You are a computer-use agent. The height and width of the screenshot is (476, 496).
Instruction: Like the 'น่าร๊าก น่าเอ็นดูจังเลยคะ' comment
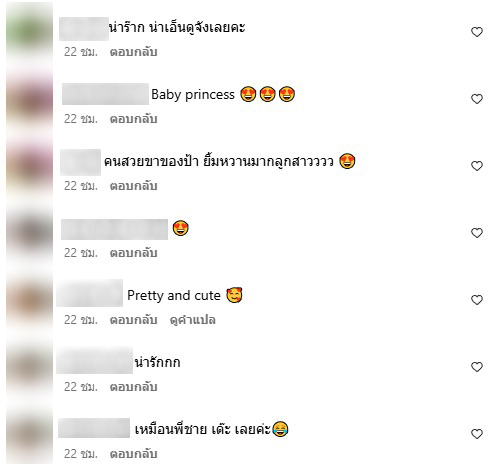pos(477,32)
